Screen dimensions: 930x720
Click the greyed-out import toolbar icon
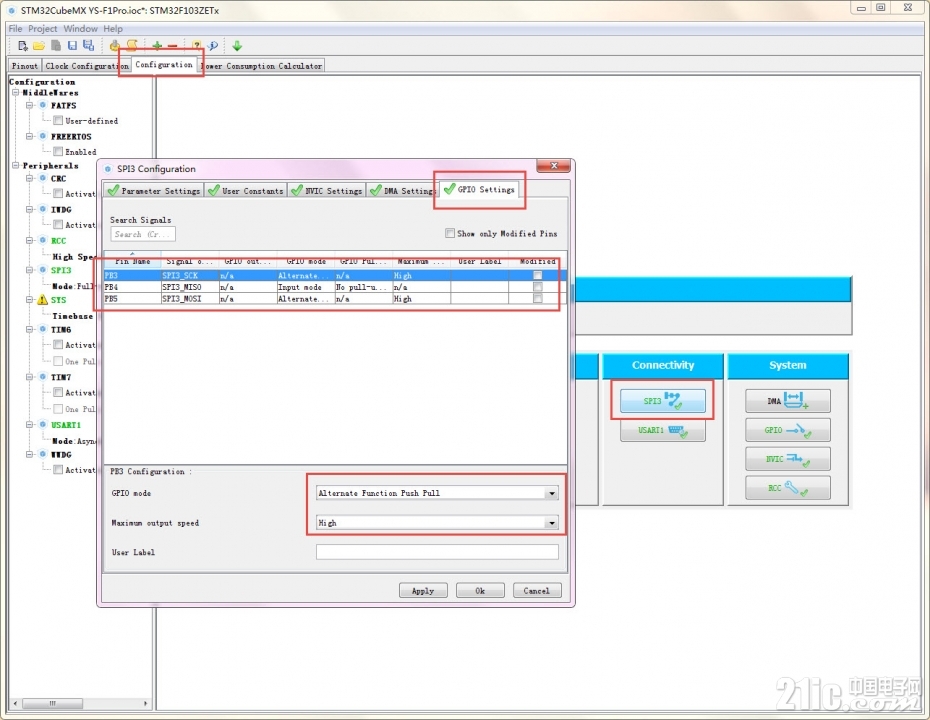pyautogui.click(x=56, y=46)
